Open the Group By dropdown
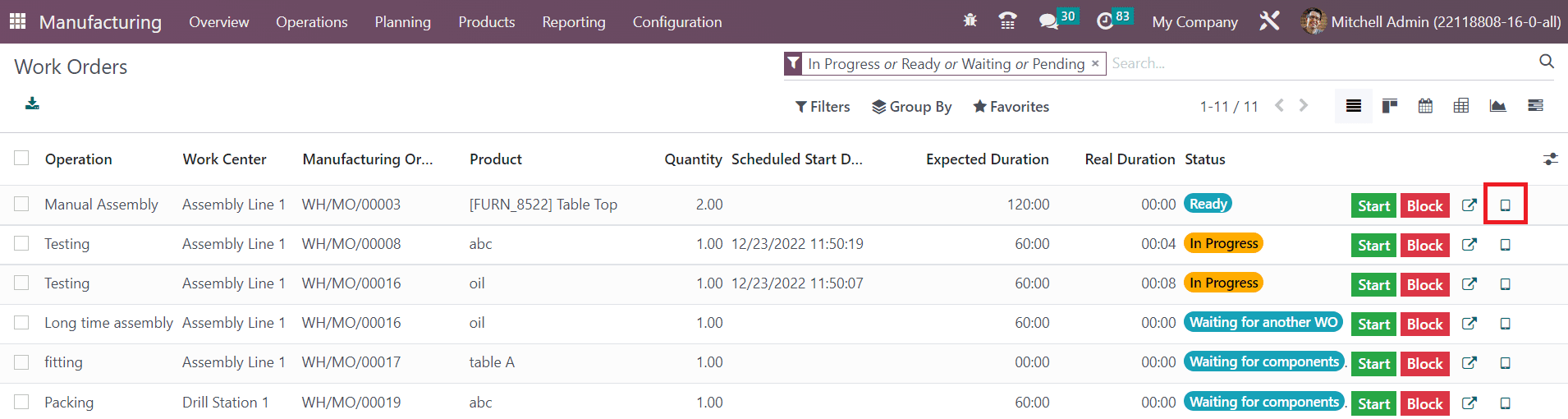Screen dimensions: 1568x419 [x=911, y=107]
